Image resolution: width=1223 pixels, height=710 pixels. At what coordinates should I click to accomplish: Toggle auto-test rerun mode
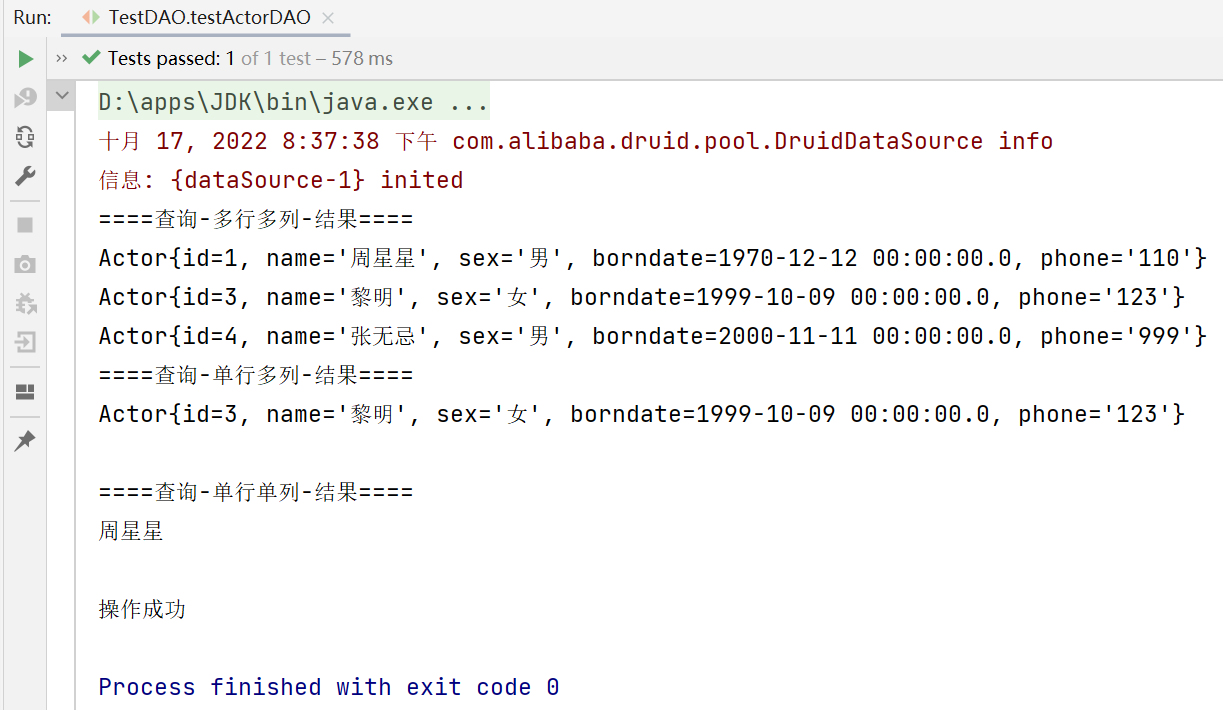click(25, 137)
